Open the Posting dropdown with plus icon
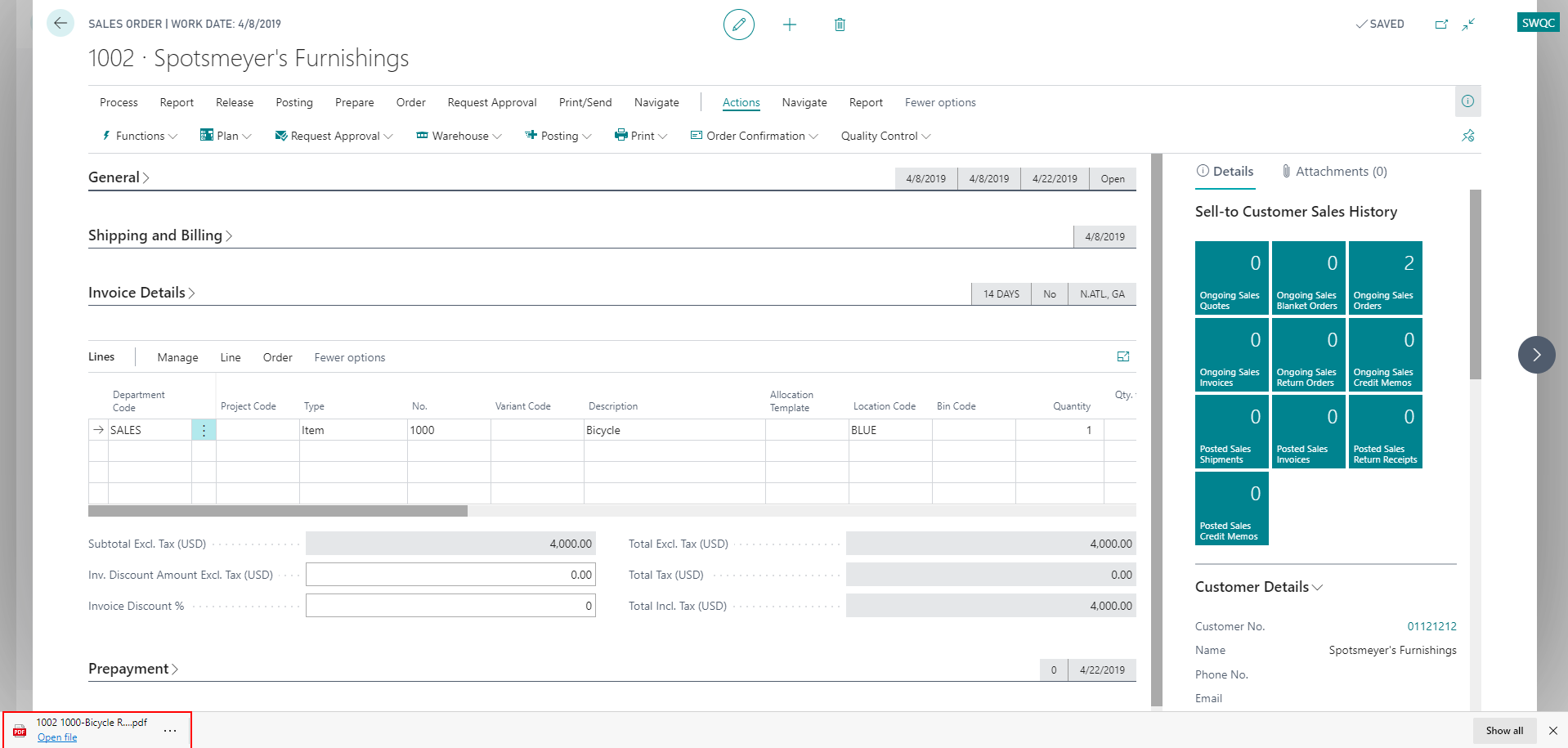 (558, 136)
